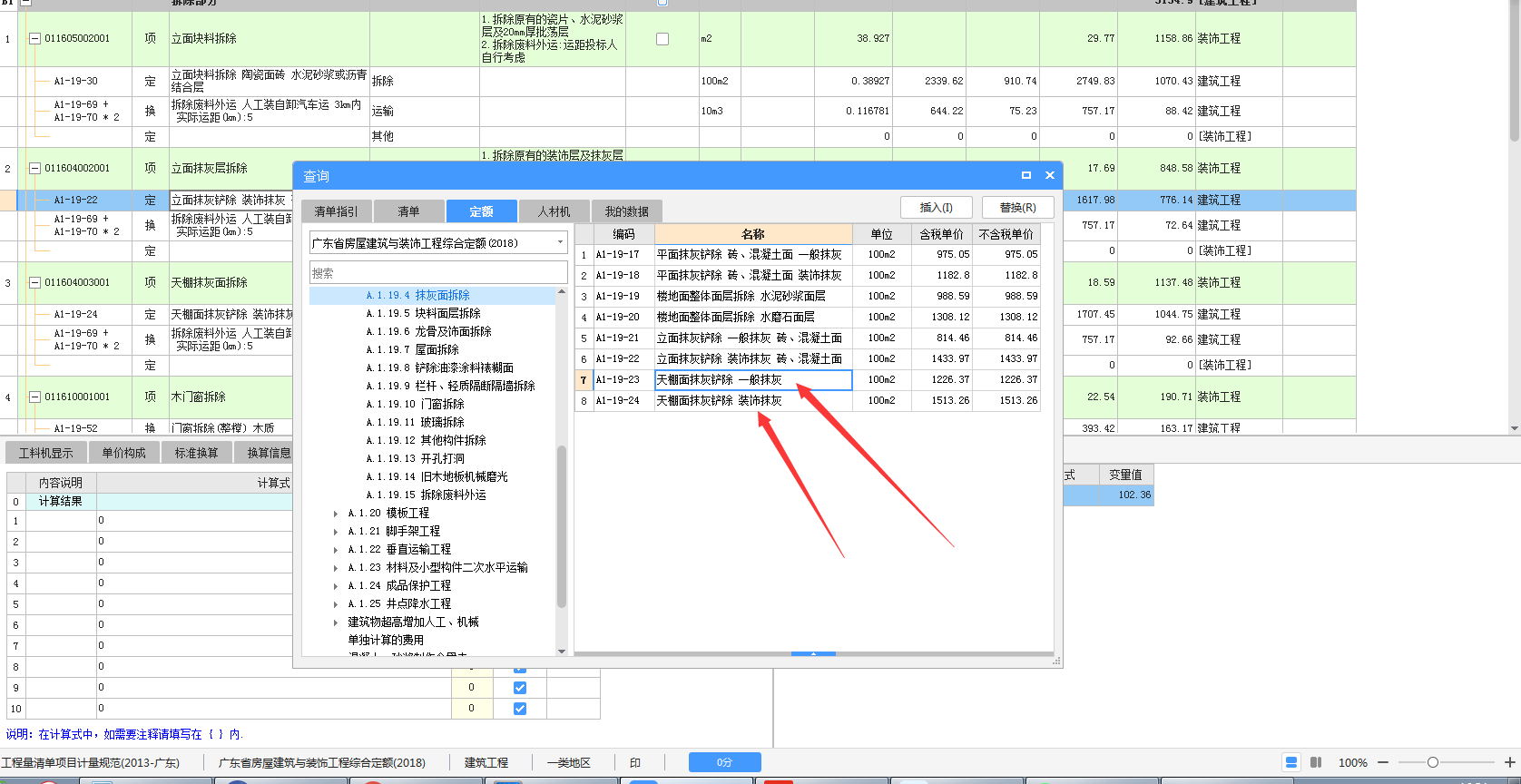Click the tree list vertical scrollbar thumb
Image resolution: width=1521 pixels, height=784 pixels.
[562, 526]
